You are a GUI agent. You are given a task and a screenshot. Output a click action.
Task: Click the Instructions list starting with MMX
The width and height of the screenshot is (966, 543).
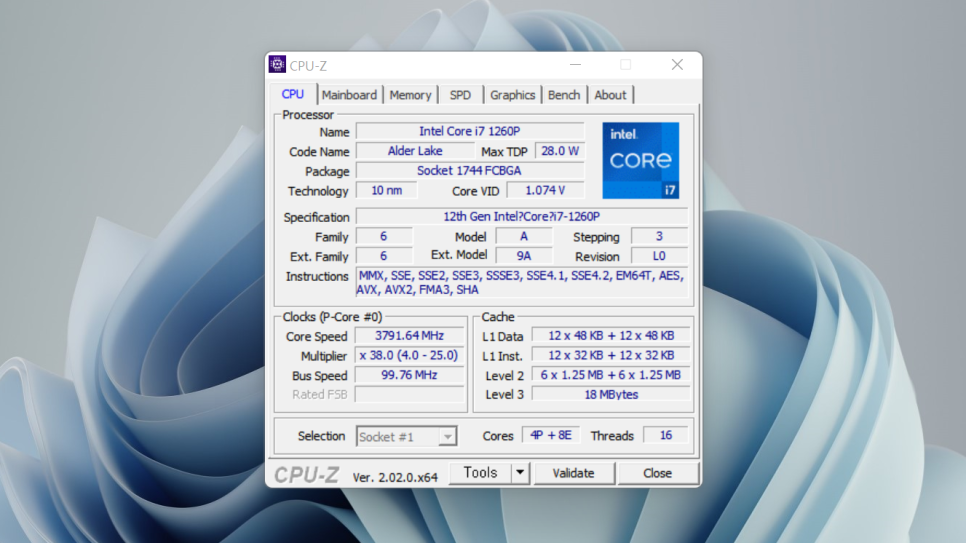pos(522,282)
